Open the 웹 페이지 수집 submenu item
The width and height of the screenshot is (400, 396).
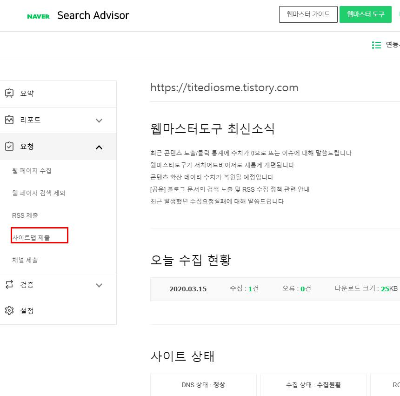point(32,171)
